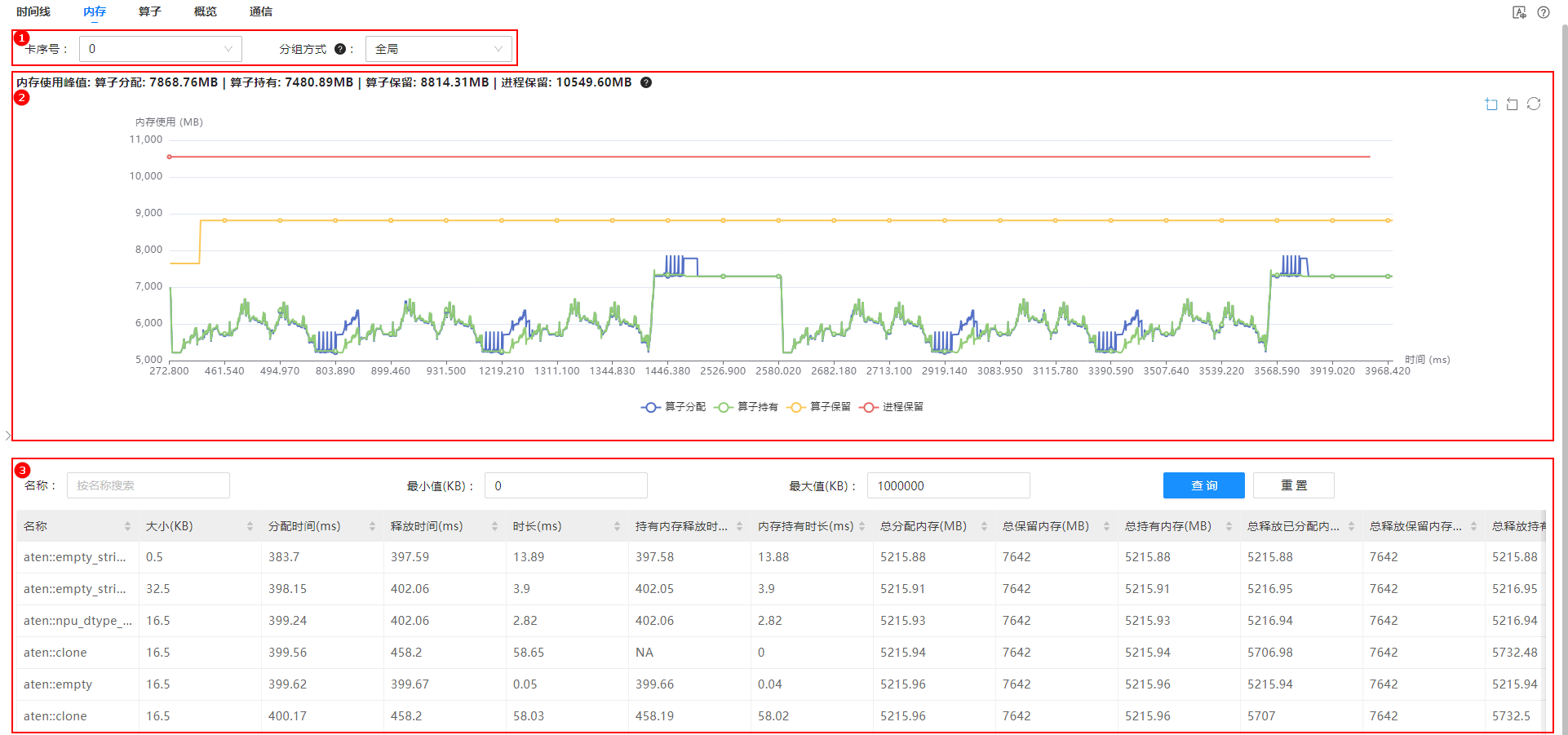Sort by 时长(ms) column sort arrows
Image resolution: width=1568 pixels, height=735 pixels.
click(617, 526)
